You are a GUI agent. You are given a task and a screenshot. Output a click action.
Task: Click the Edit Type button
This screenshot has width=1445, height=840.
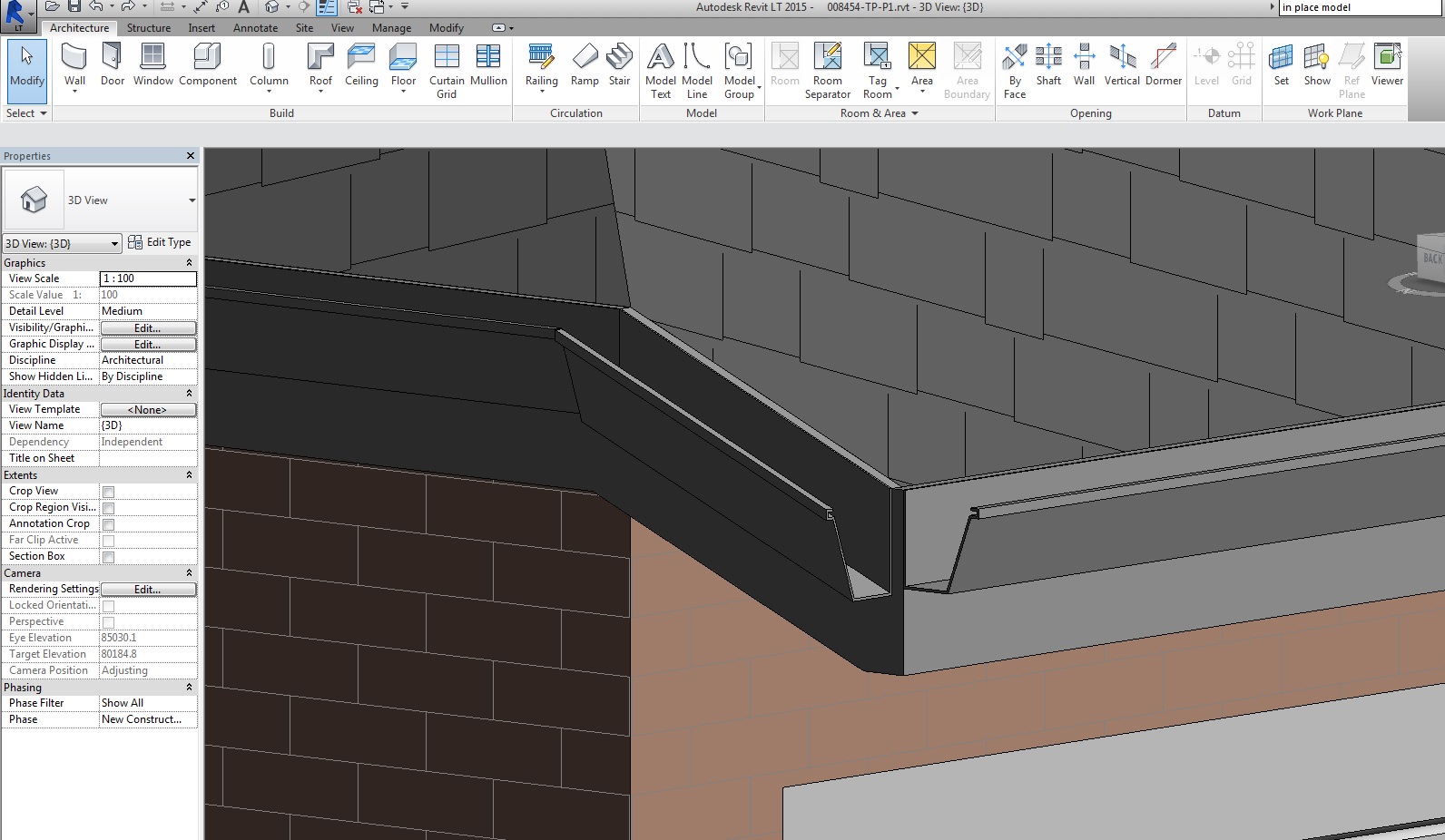coord(160,242)
